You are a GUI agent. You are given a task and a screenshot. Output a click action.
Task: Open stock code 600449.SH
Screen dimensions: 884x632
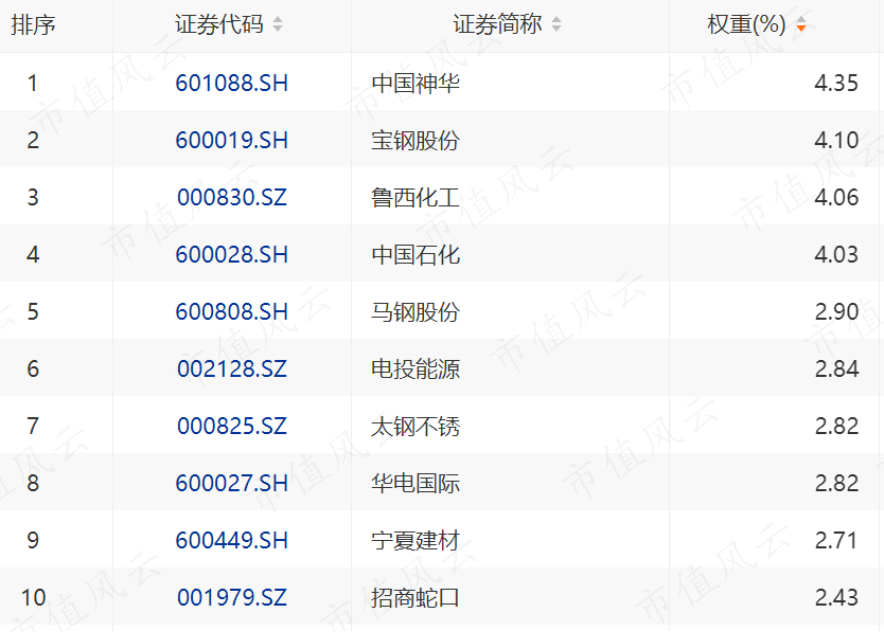coord(232,540)
